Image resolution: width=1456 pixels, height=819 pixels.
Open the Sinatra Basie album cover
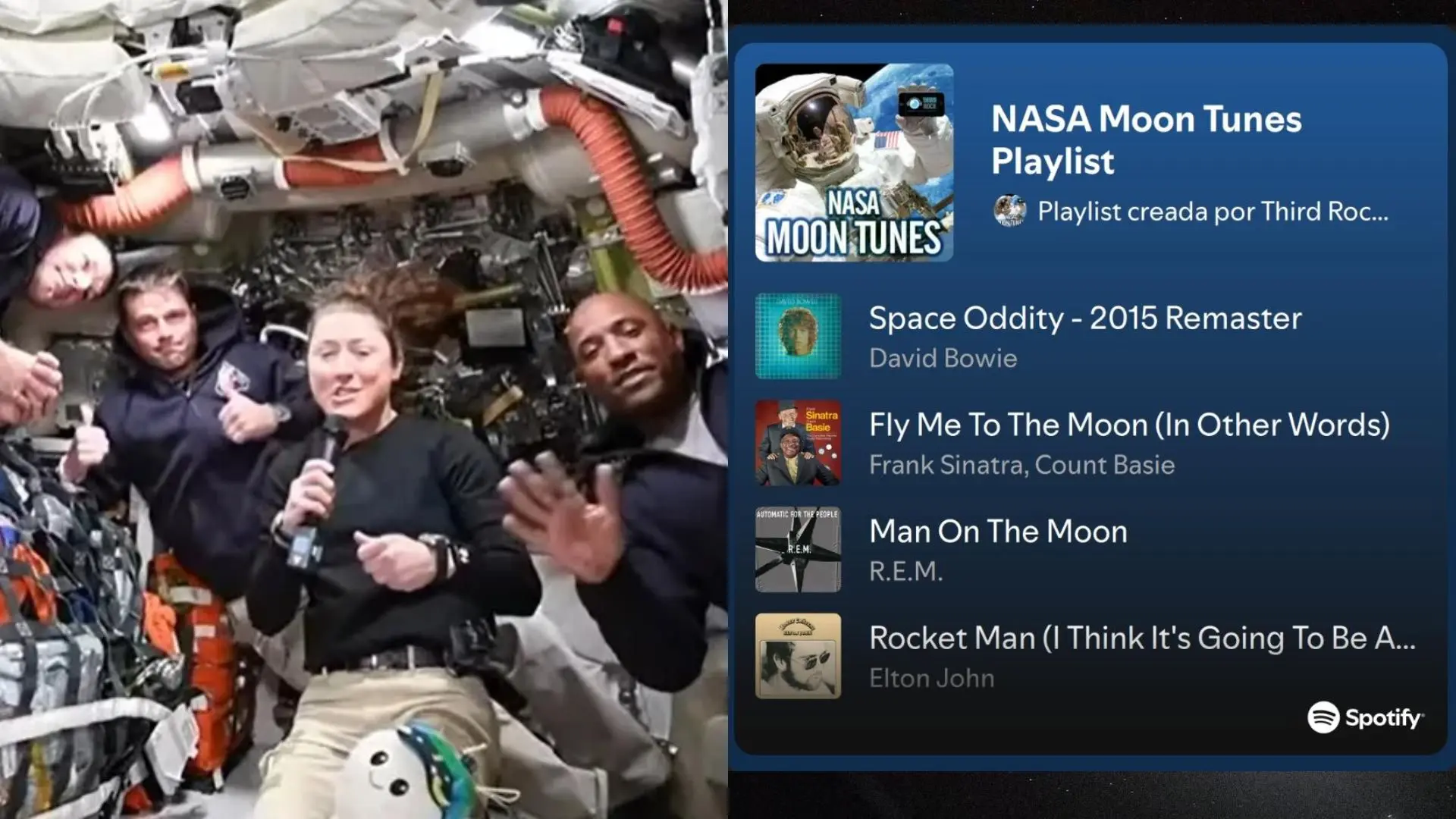[798, 443]
